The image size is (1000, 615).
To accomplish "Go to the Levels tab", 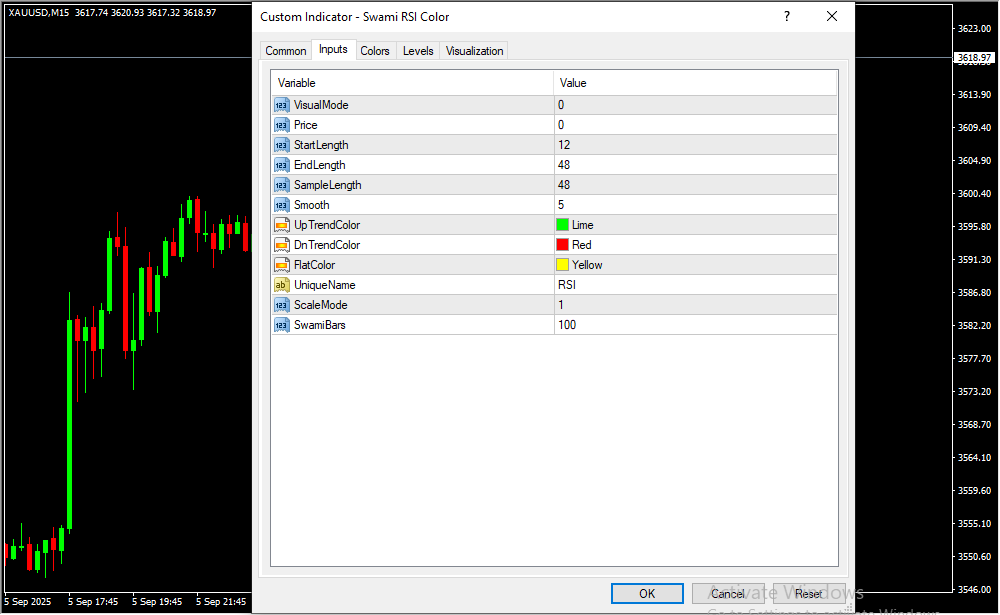I will (418, 51).
